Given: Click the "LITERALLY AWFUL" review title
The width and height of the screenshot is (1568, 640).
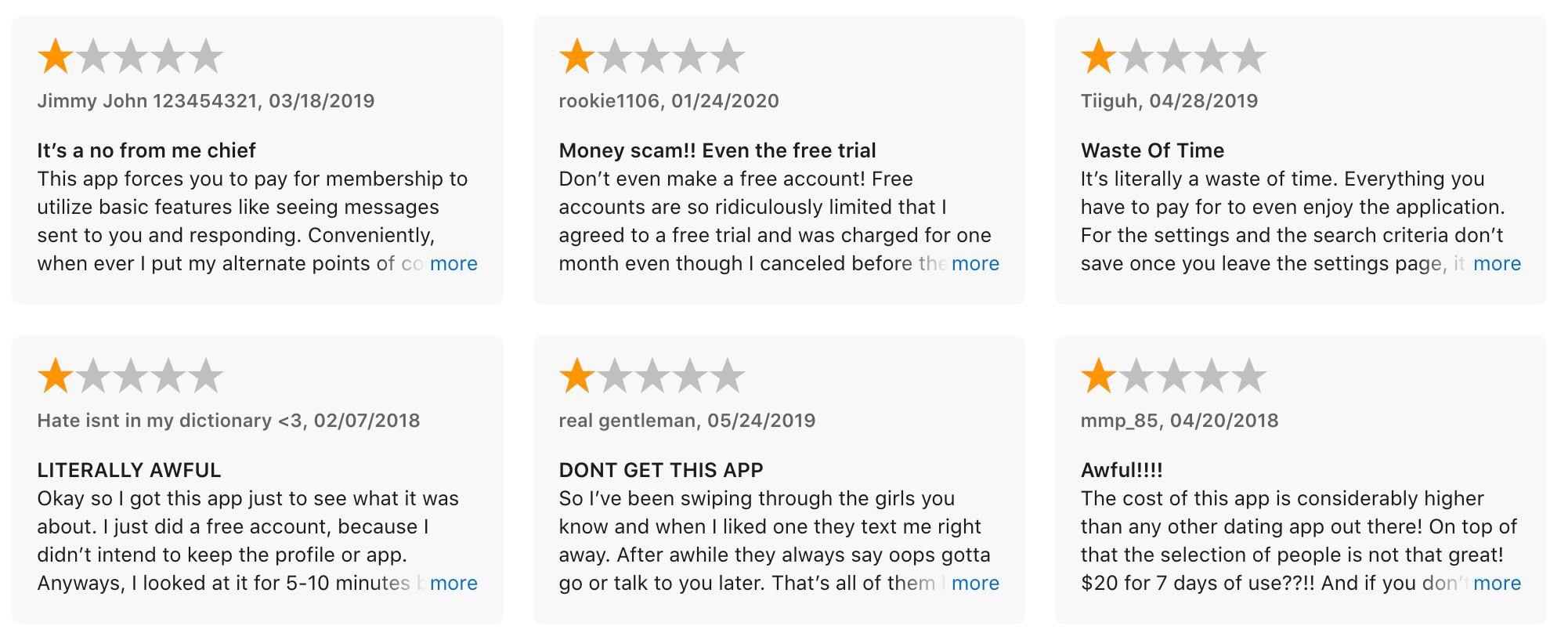Looking at the screenshot, I should point(129,470).
